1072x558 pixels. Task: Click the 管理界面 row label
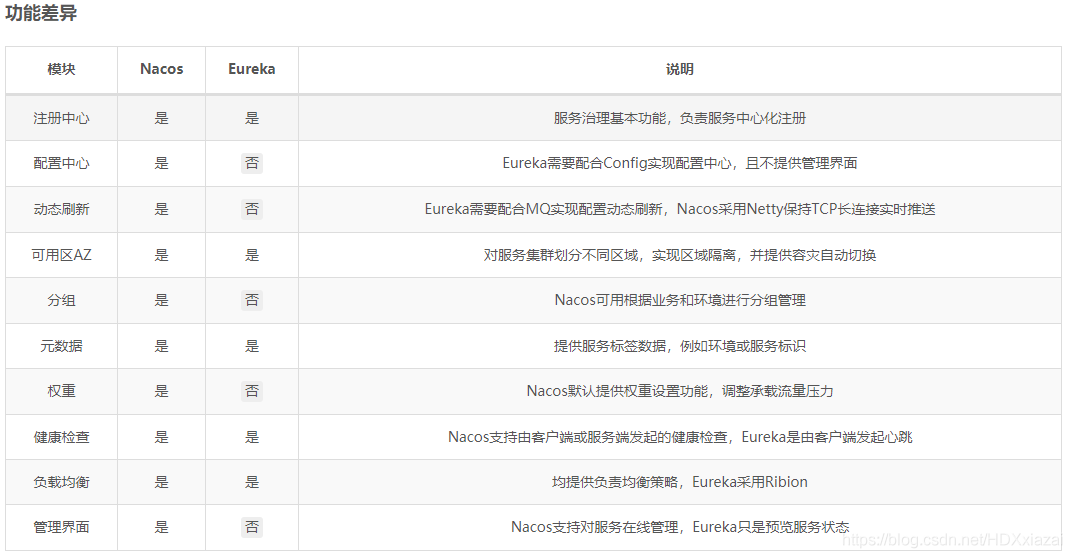pyautogui.click(x=62, y=527)
